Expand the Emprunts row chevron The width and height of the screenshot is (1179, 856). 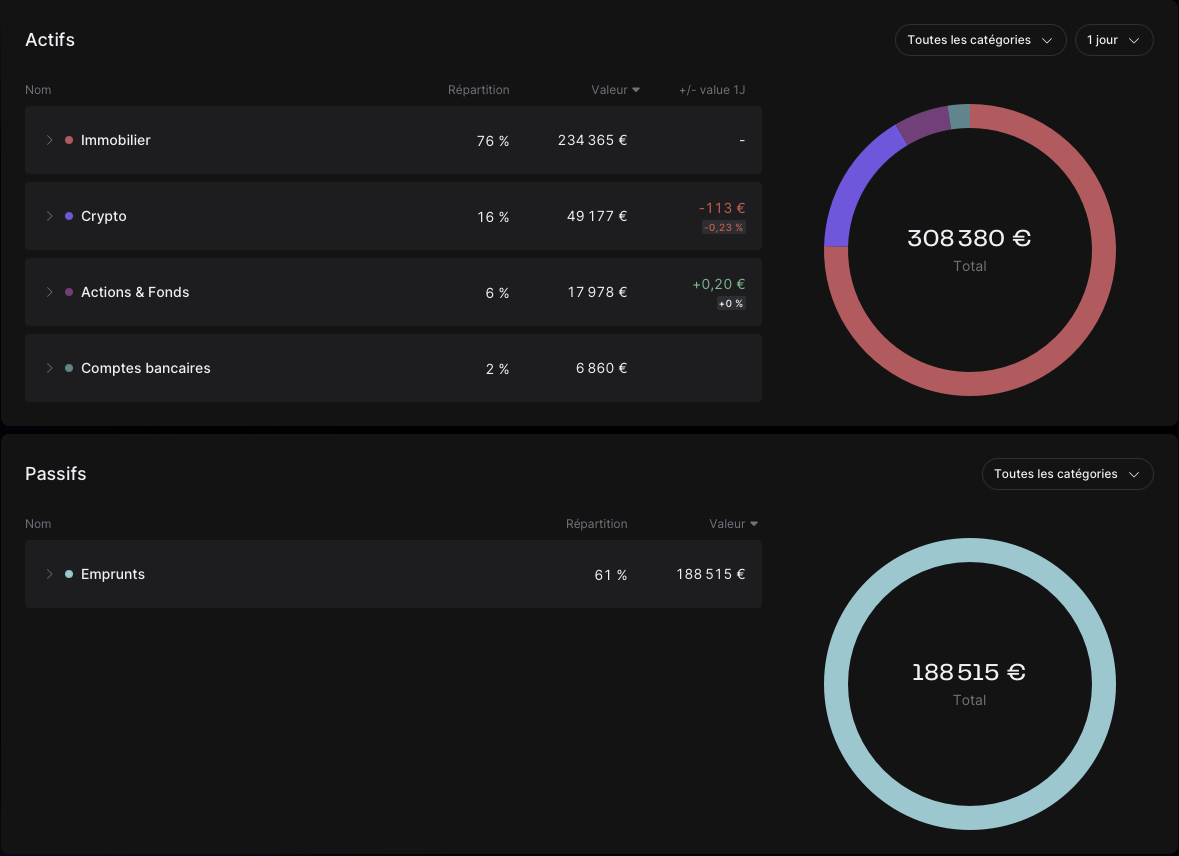pyautogui.click(x=49, y=574)
